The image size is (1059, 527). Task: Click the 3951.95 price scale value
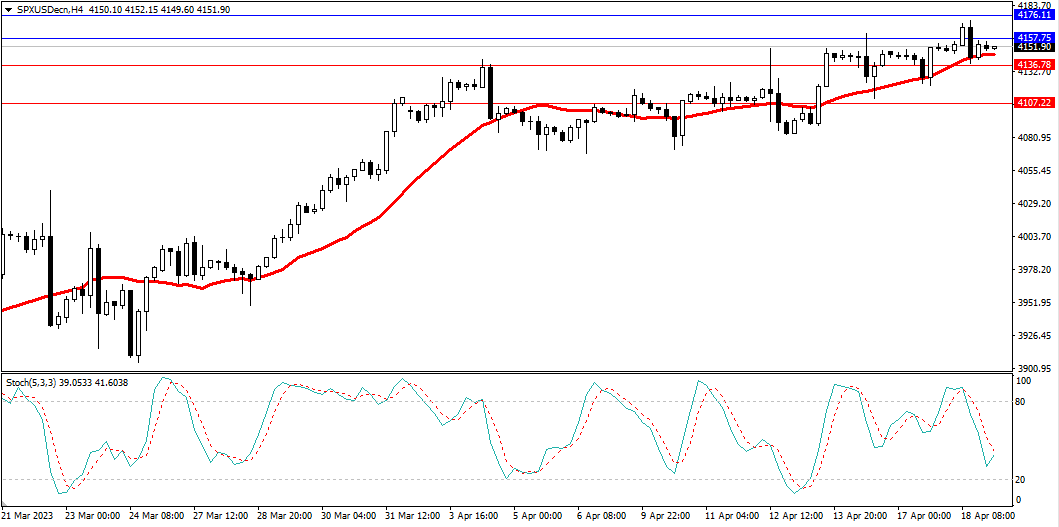click(1035, 303)
